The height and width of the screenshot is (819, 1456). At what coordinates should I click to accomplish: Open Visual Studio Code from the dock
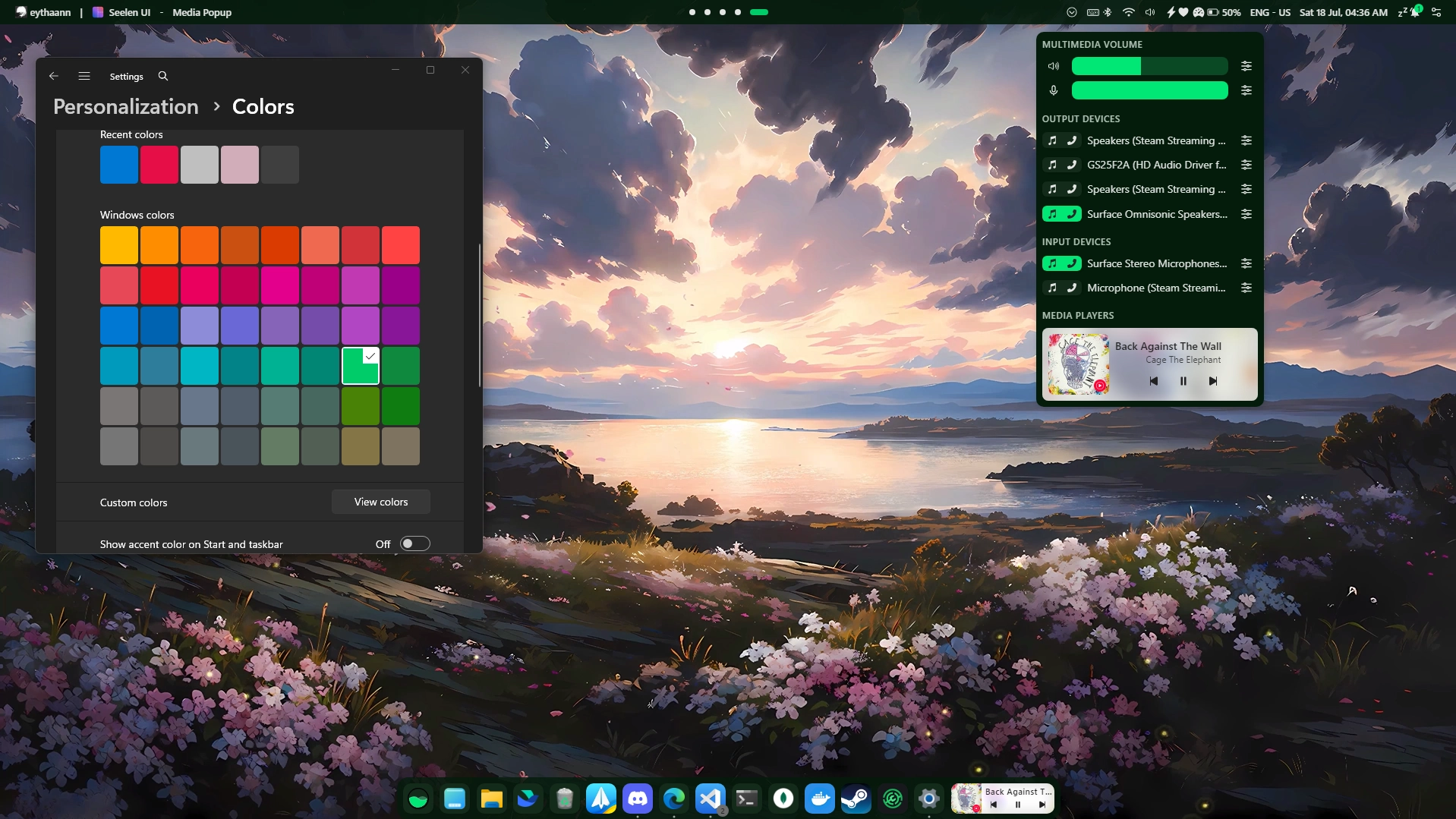click(711, 799)
